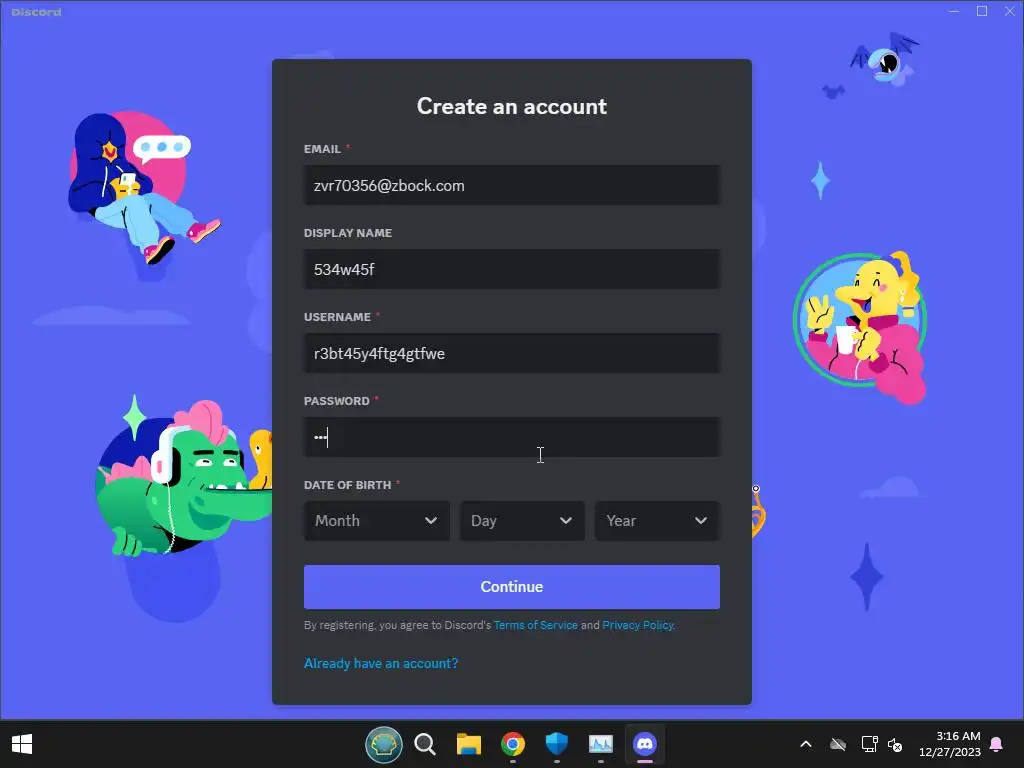Open File Explorer from the taskbar

(469, 744)
